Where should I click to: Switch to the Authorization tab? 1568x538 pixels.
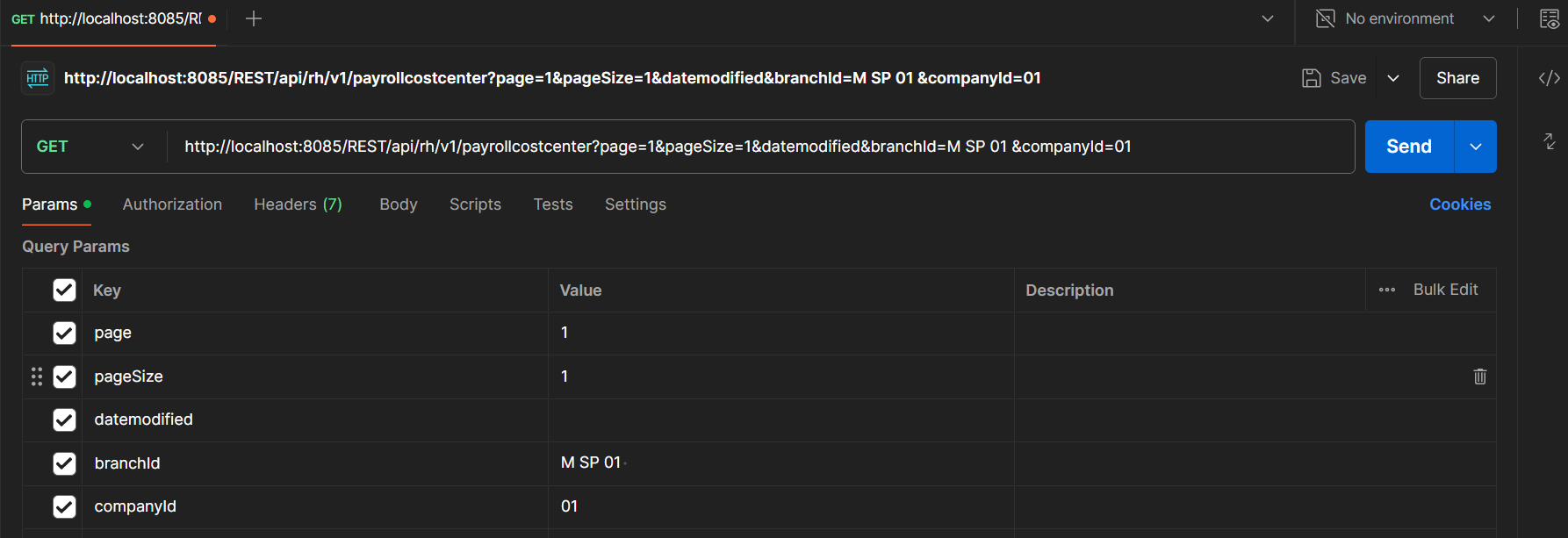click(172, 204)
